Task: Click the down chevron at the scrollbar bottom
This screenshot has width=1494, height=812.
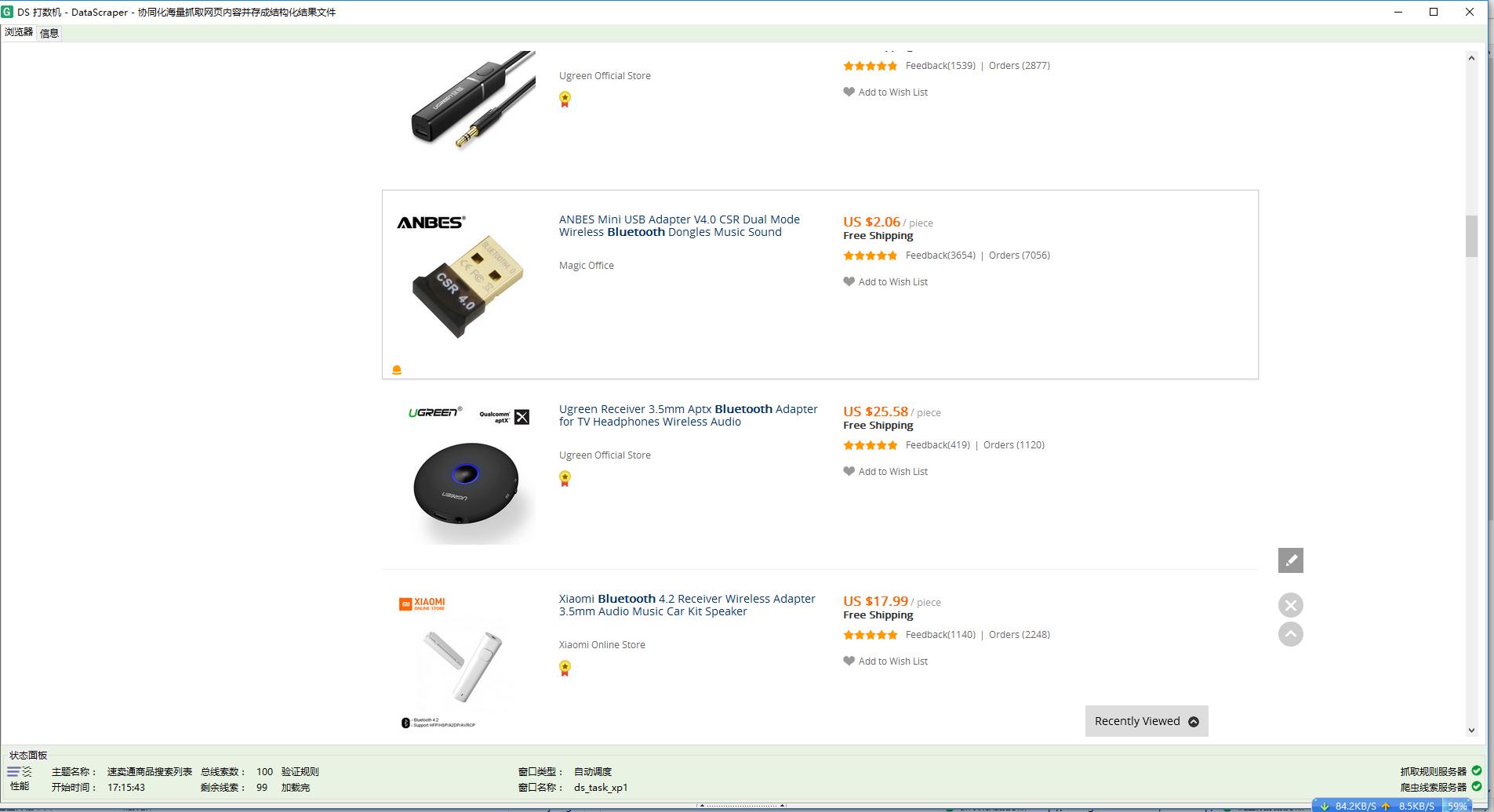Action: 1472,730
